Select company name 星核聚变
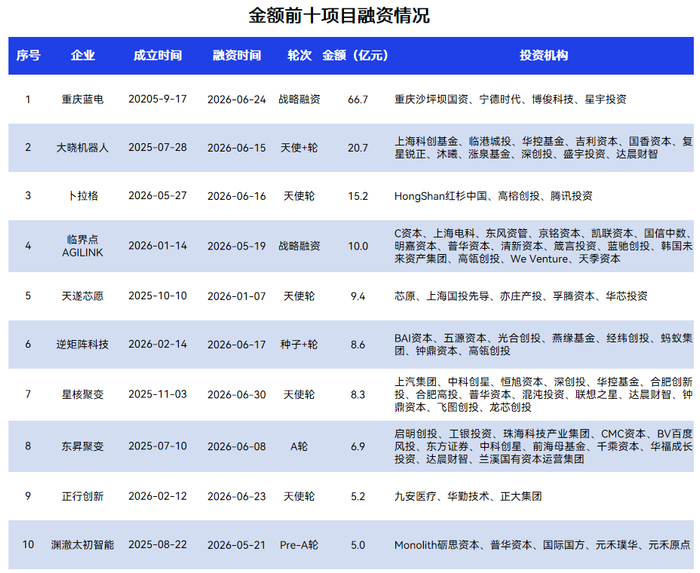This screenshot has height=573, width=700. (83, 394)
